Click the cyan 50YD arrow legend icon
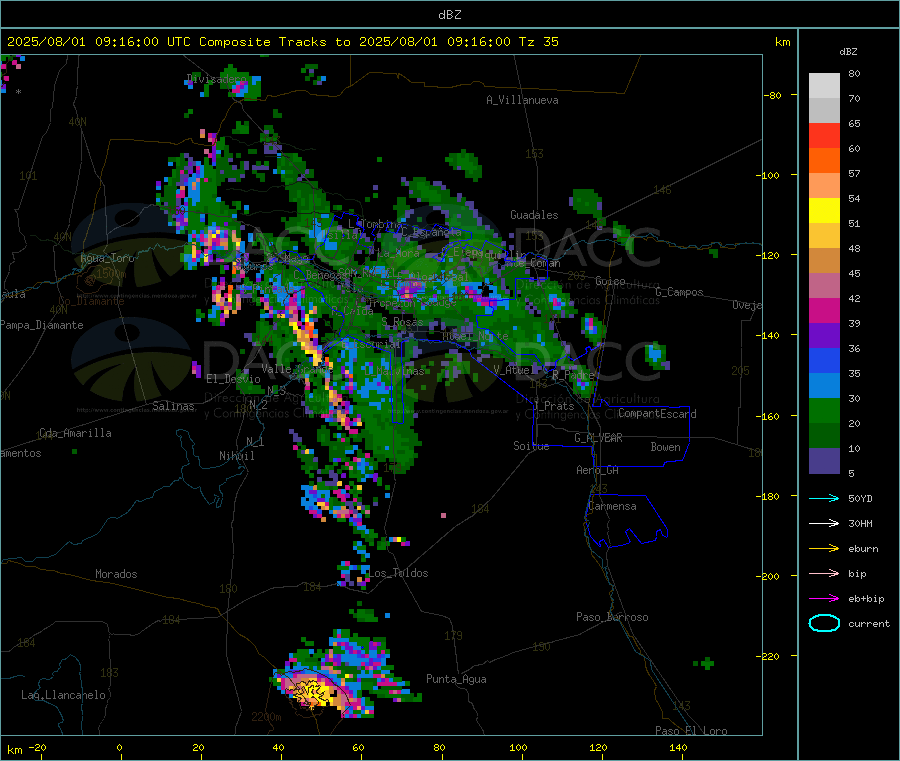This screenshot has height=761, width=900. 824,498
